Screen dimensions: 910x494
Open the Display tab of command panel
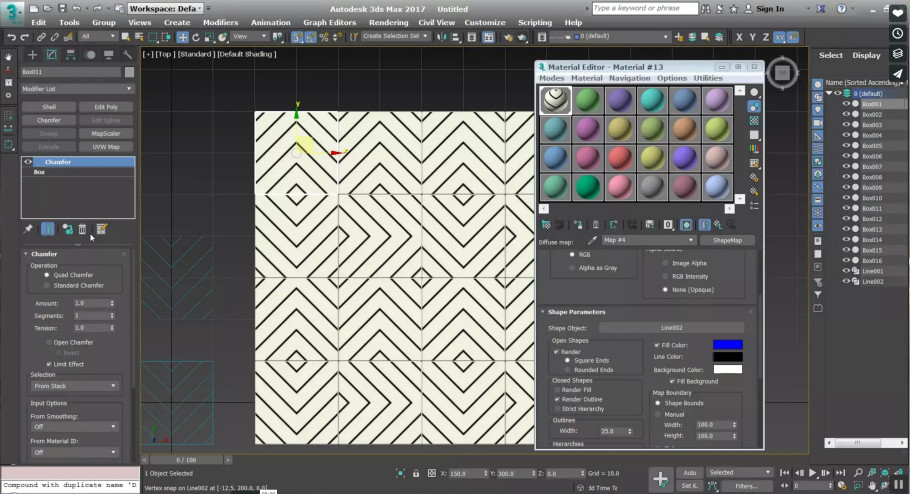[109, 55]
